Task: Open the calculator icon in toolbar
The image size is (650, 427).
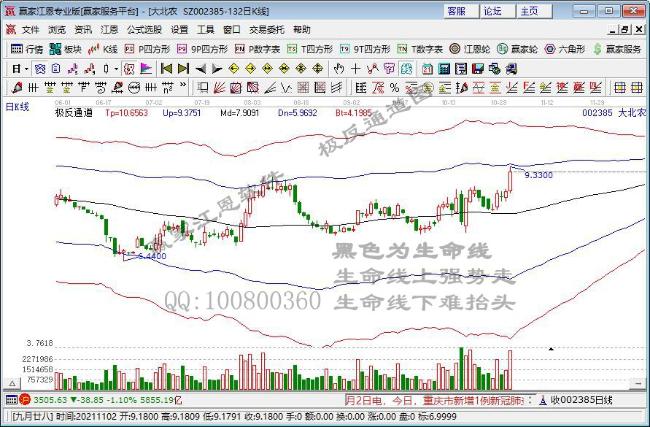Action: (x=444, y=69)
